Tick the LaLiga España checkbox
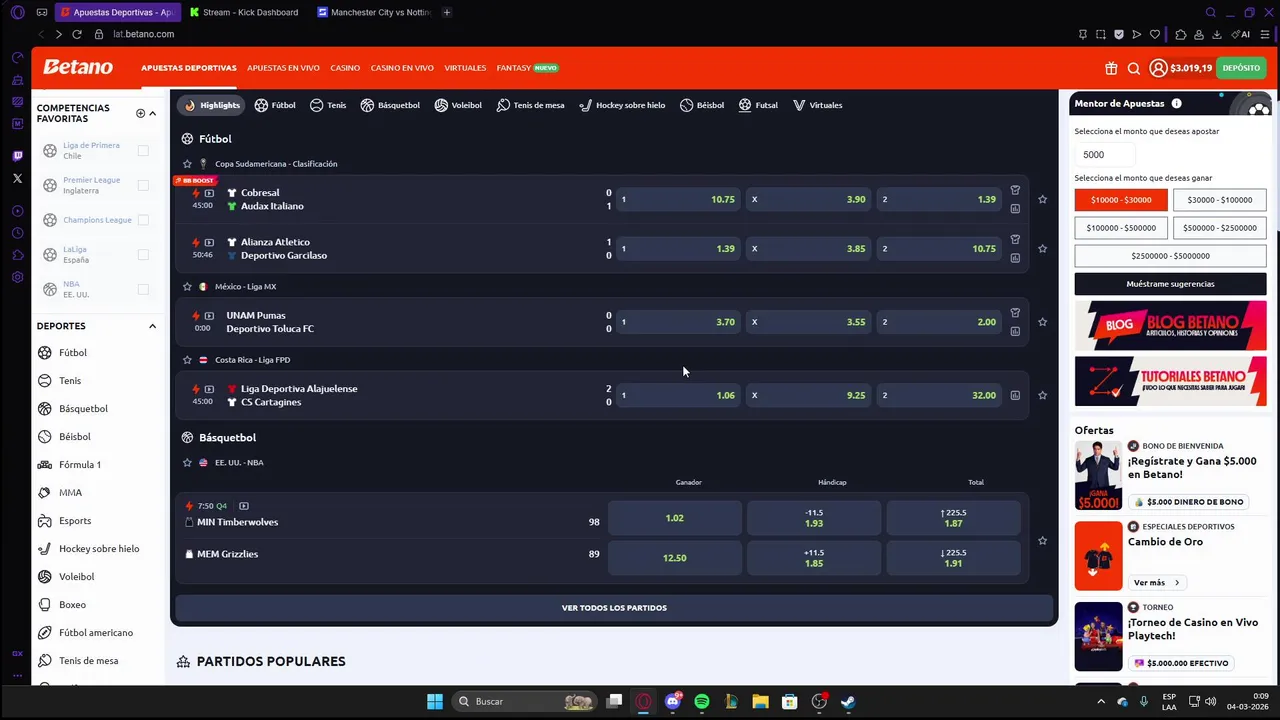The width and height of the screenshot is (1280, 720). [143, 255]
